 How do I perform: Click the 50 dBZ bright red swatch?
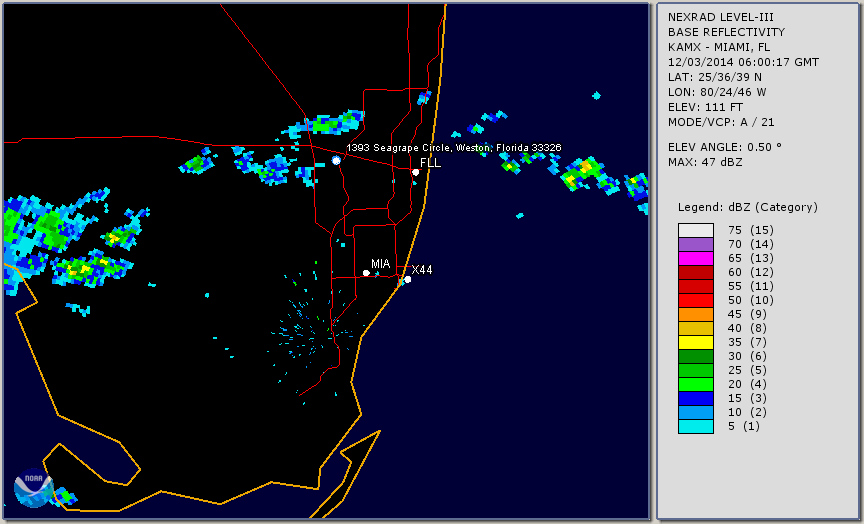(696, 300)
